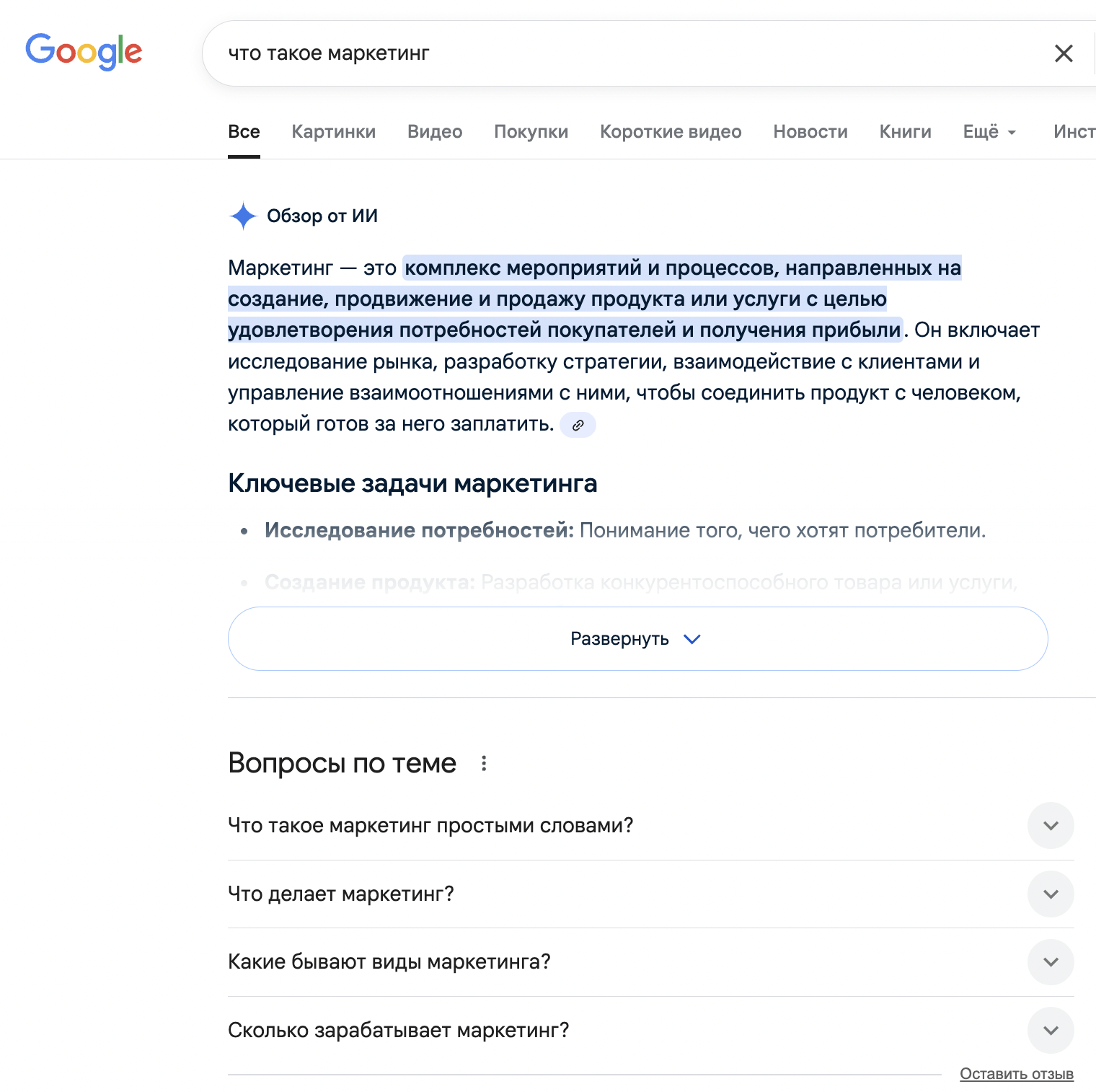1096x1092 pixels.
Task: Open the source link chip icon
Action: [578, 426]
